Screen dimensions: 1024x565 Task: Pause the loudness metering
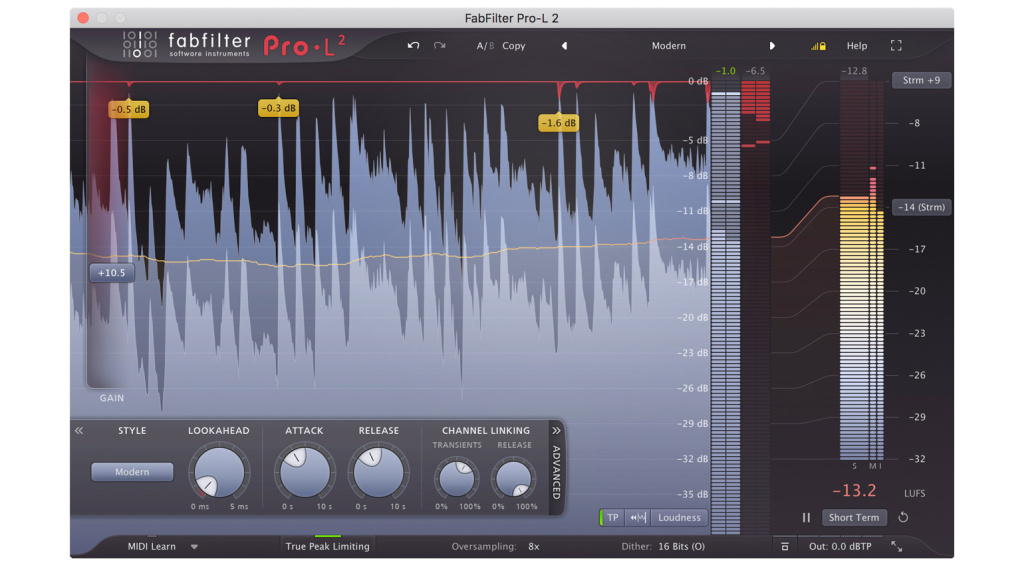(x=806, y=517)
